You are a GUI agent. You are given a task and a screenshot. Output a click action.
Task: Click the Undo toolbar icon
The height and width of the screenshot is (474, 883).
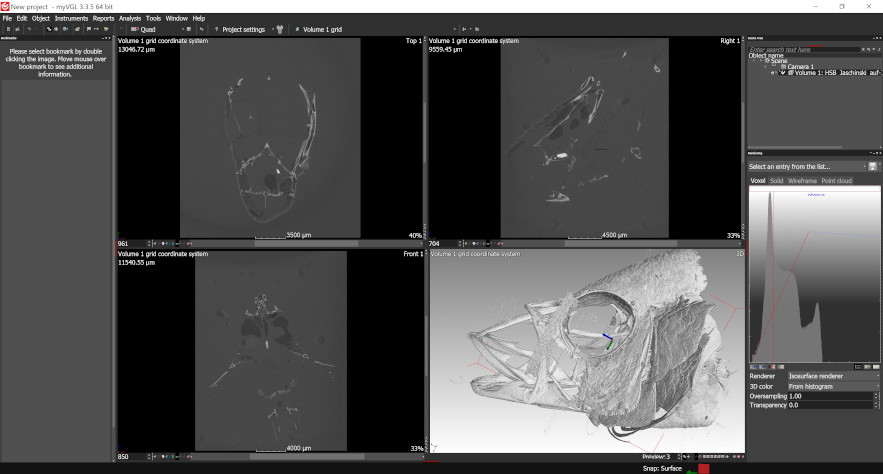point(29,29)
